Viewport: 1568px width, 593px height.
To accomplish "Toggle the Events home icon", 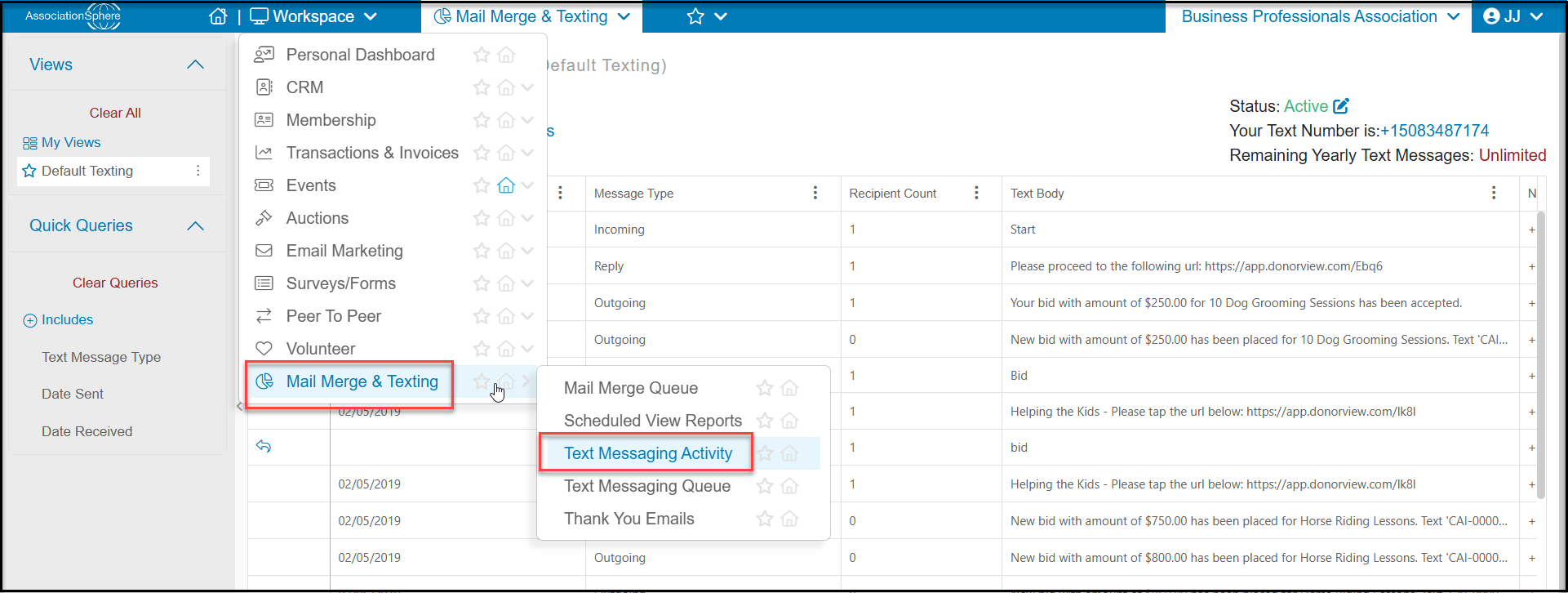I will click(x=506, y=185).
